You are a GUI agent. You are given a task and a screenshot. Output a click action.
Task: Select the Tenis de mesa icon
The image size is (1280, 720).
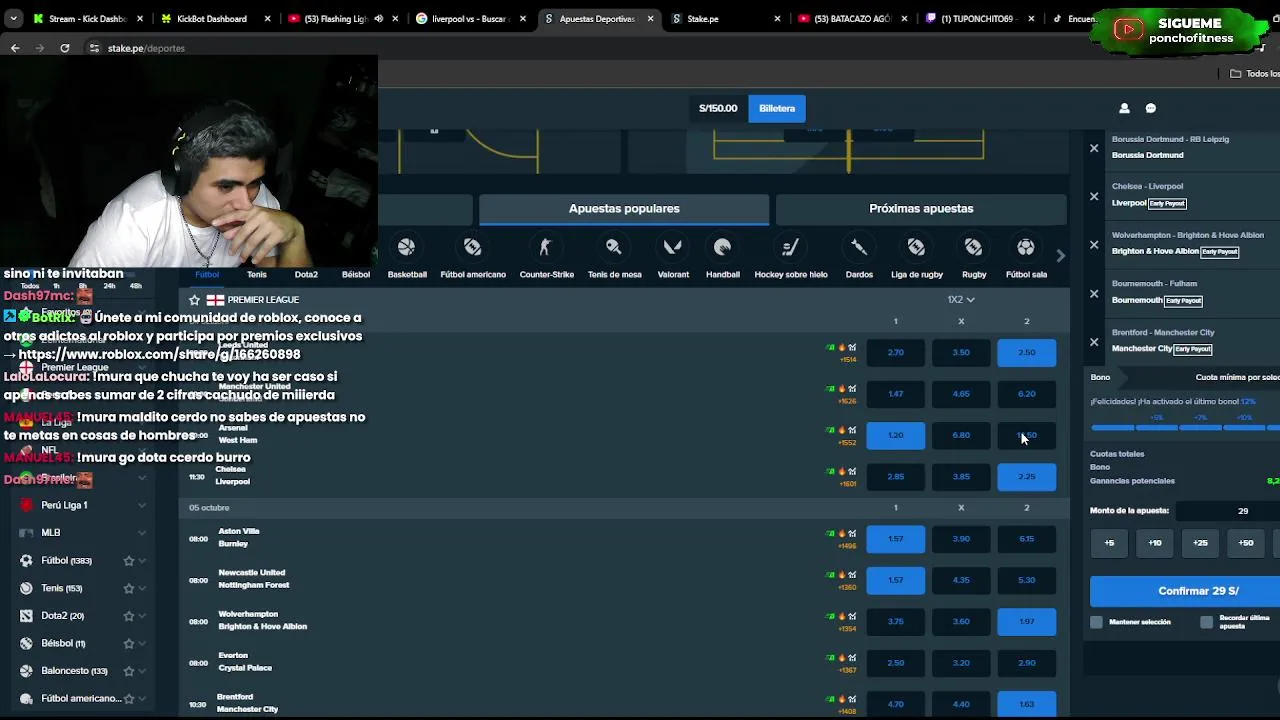point(614,247)
